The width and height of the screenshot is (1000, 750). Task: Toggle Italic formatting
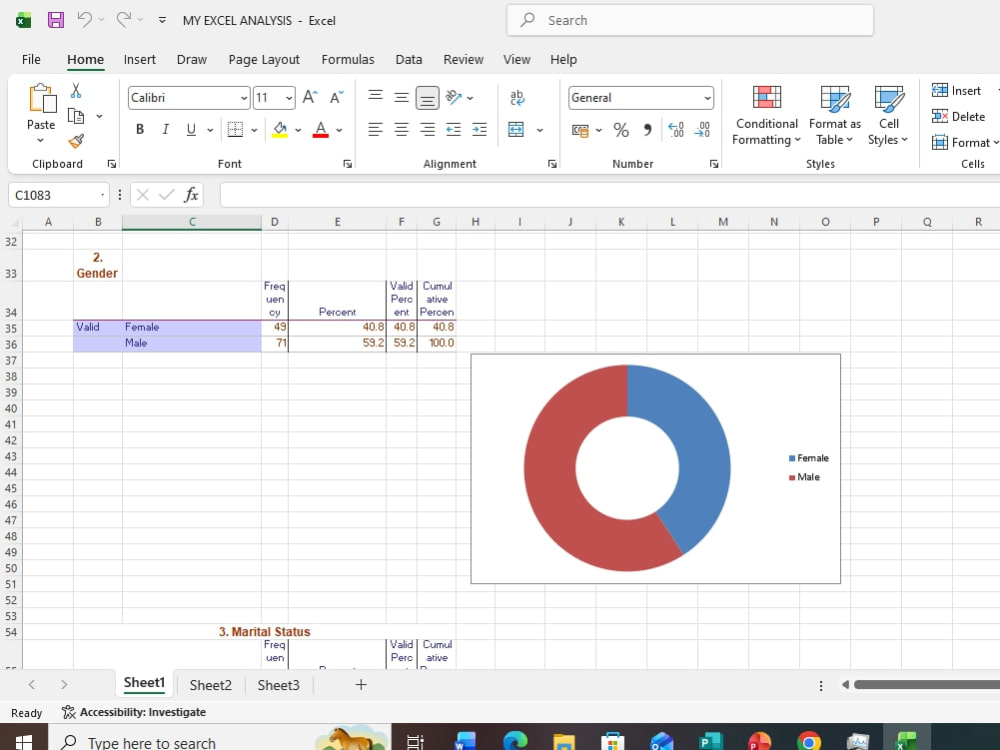point(165,129)
